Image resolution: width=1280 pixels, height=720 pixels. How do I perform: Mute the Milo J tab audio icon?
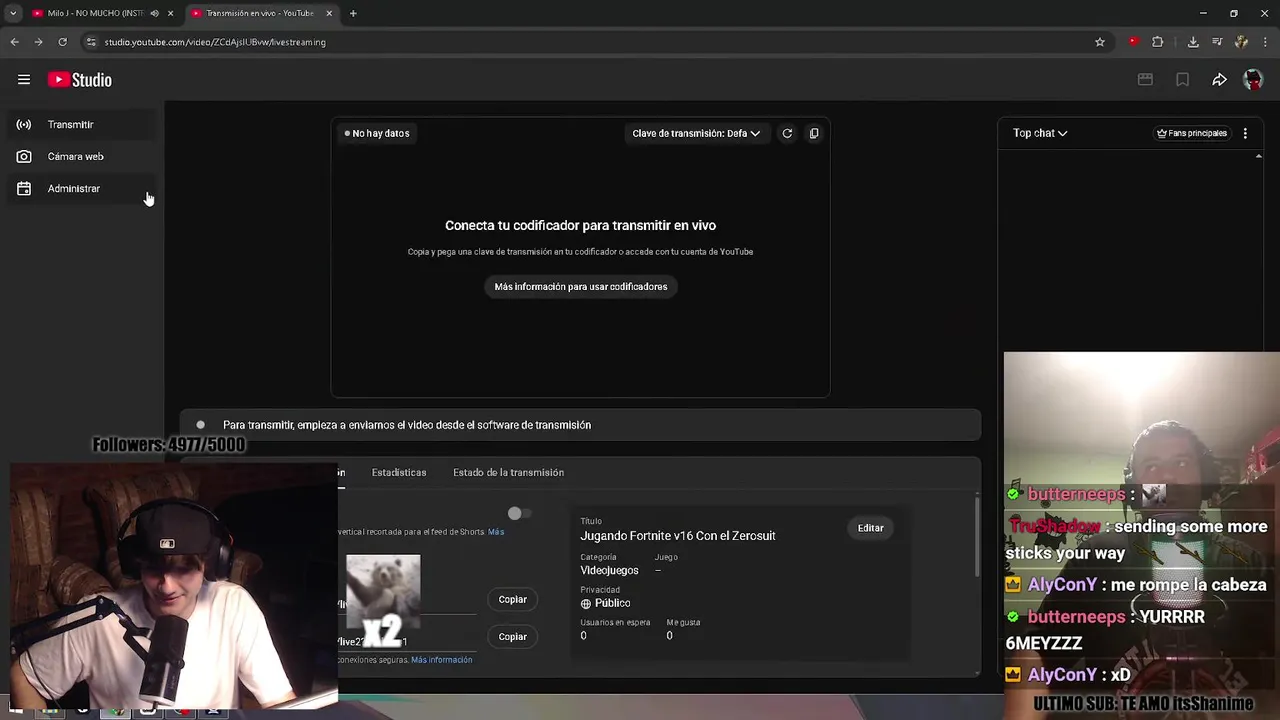[154, 13]
